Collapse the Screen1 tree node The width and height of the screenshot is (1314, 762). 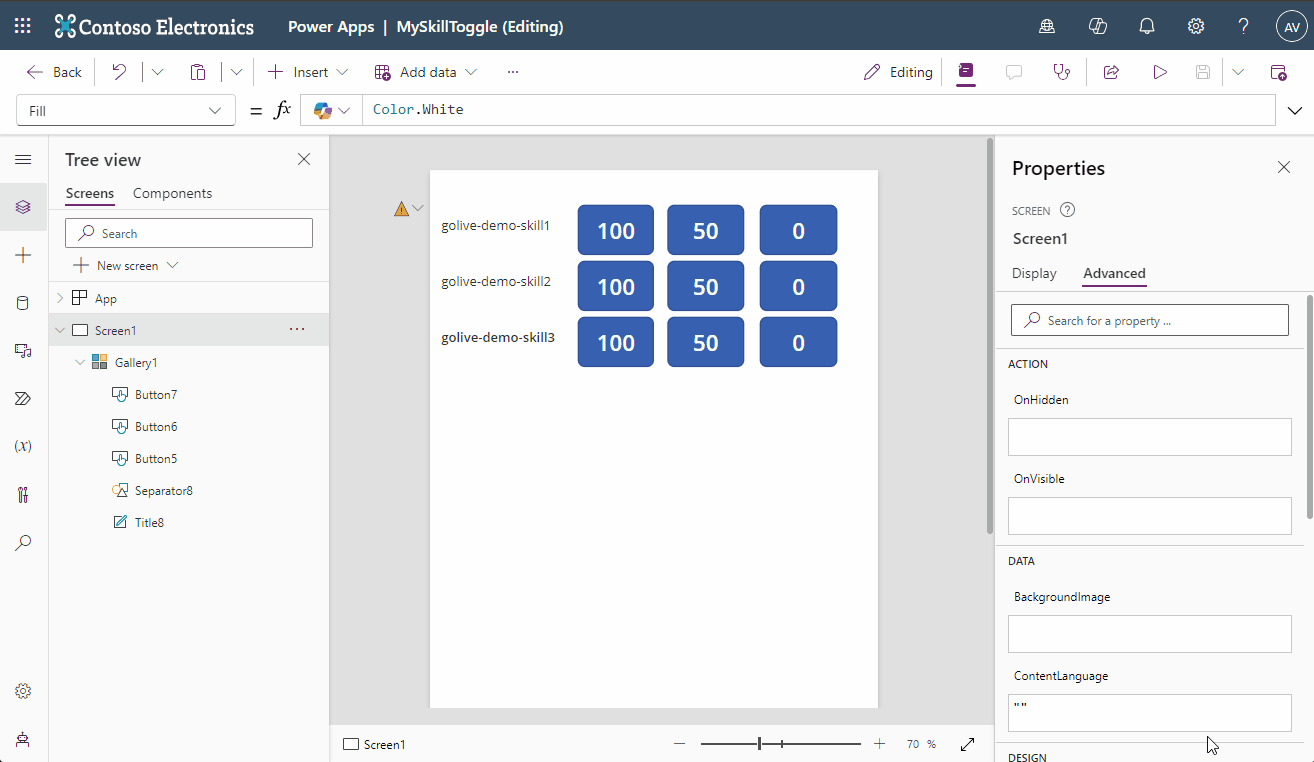point(60,330)
